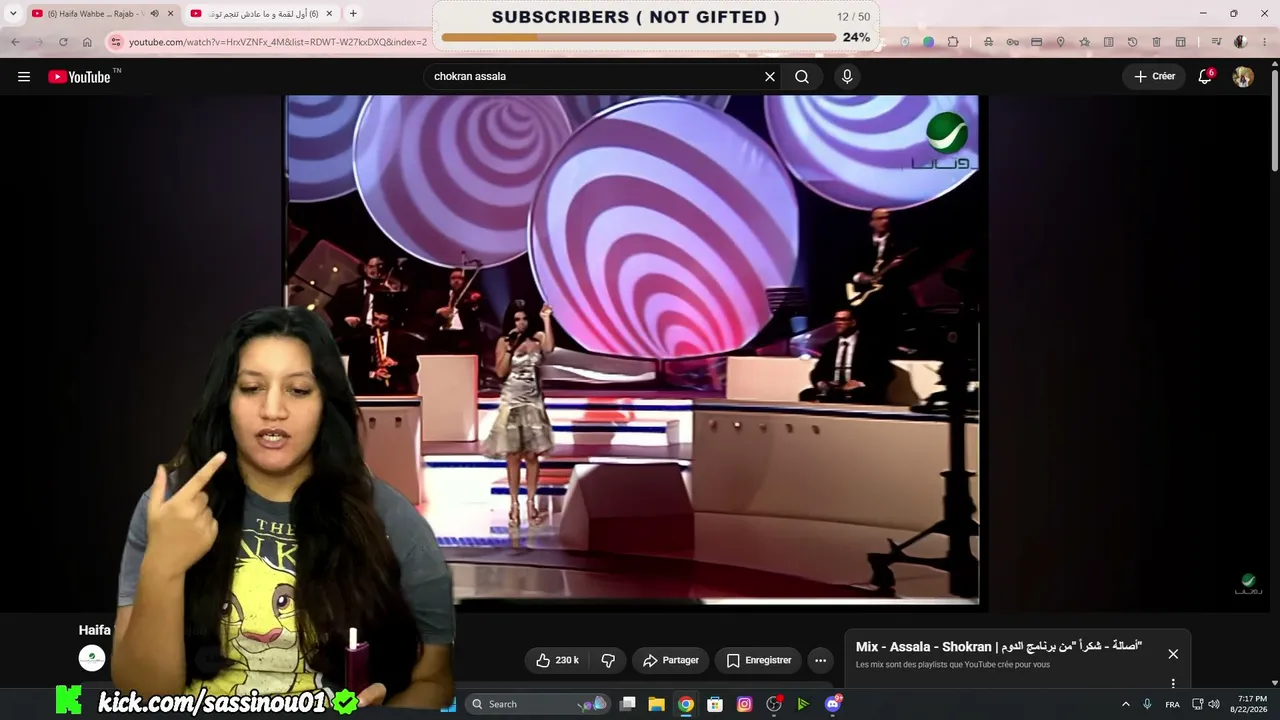The height and width of the screenshot is (720, 1280).
Task: Open YouTube notifications bell
Action: (x=1205, y=77)
